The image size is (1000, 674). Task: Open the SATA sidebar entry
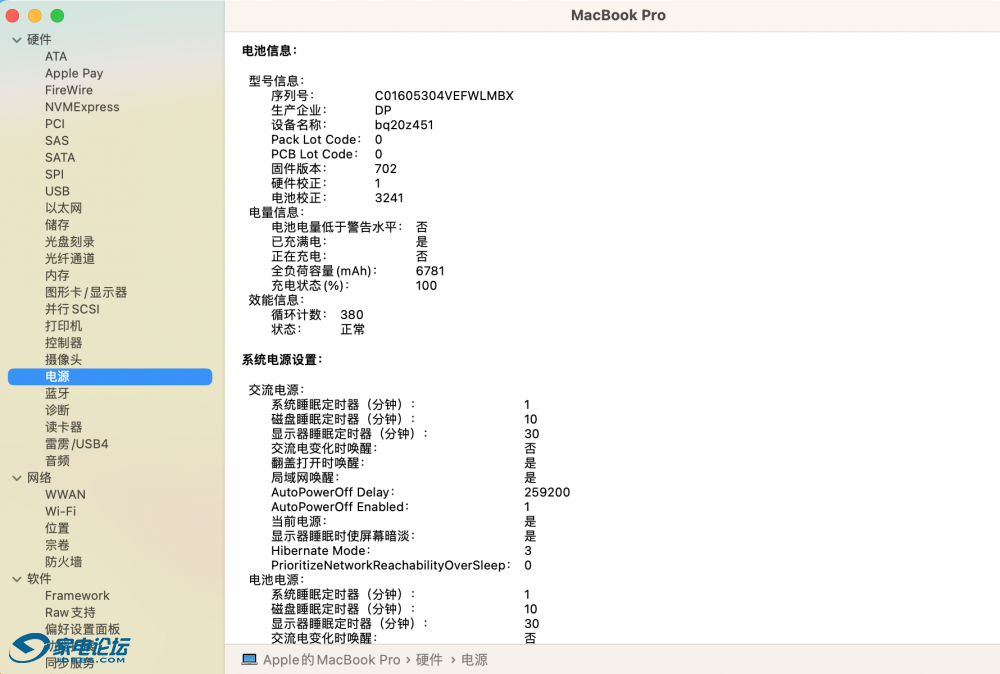(x=60, y=158)
